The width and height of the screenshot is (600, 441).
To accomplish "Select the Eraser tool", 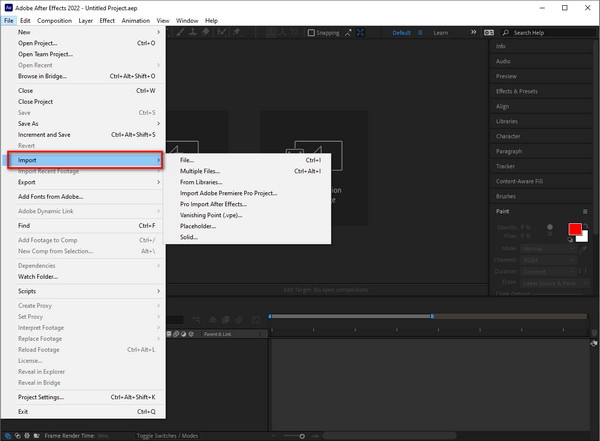I will [x=205, y=33].
